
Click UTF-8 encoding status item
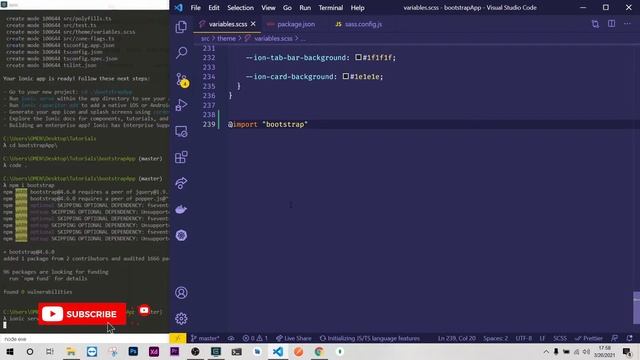pos(524,338)
